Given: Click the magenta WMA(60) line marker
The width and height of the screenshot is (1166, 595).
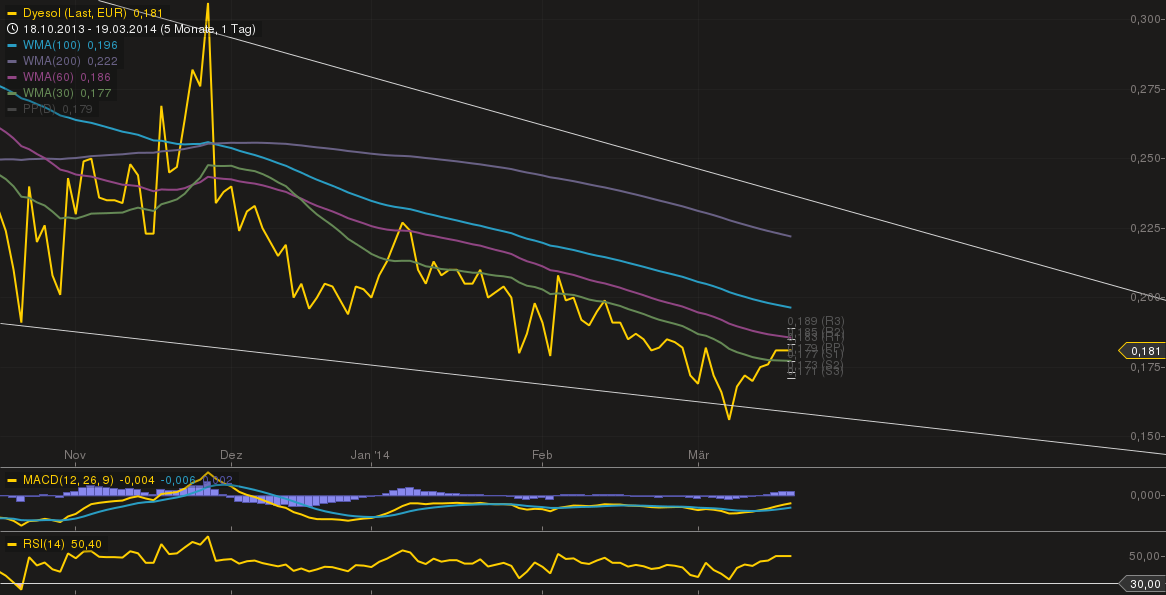Looking at the screenshot, I should coord(12,77).
